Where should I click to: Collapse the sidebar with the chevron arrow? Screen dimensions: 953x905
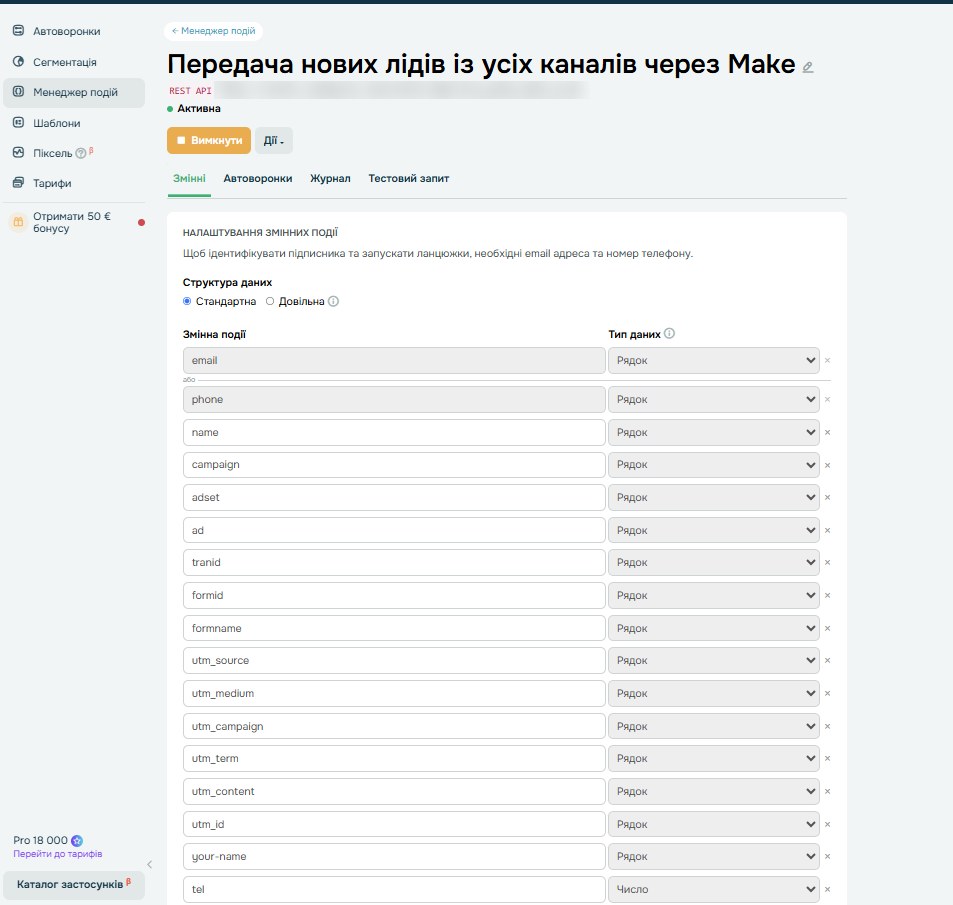(150, 864)
